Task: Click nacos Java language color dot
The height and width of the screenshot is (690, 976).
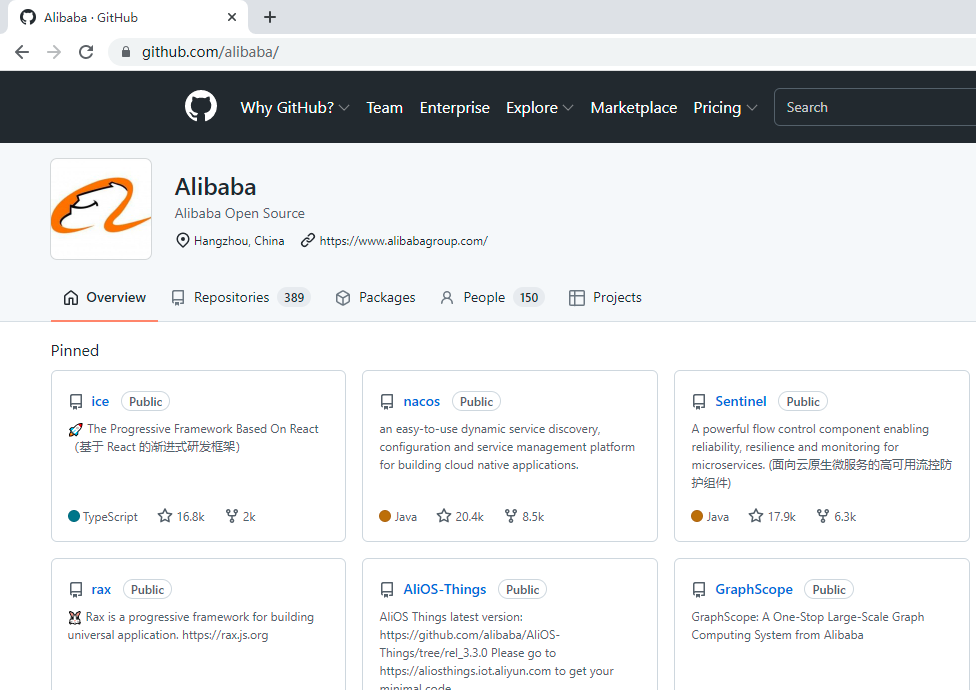Action: (385, 516)
